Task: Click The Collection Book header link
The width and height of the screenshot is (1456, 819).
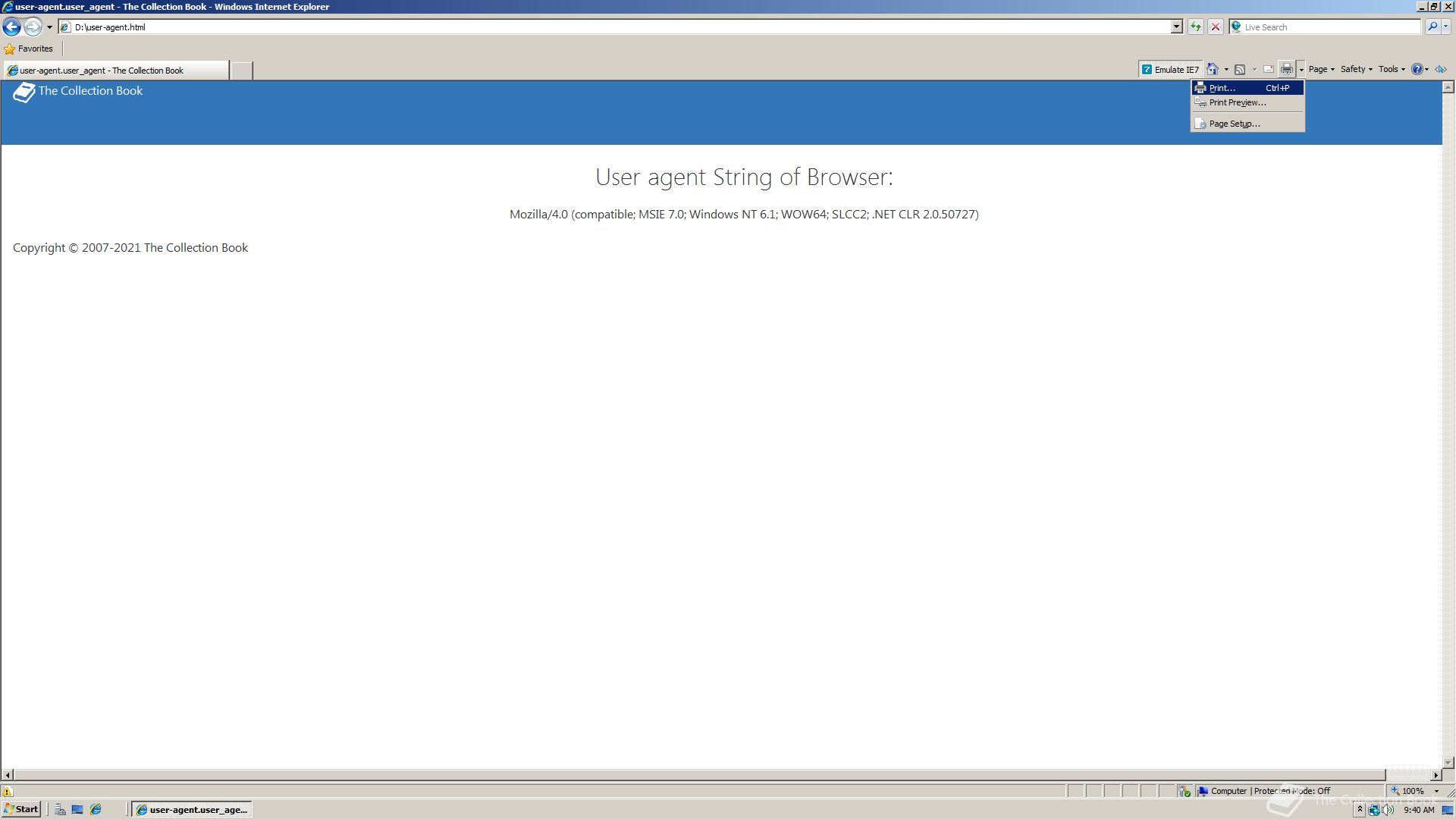Action: tap(90, 91)
